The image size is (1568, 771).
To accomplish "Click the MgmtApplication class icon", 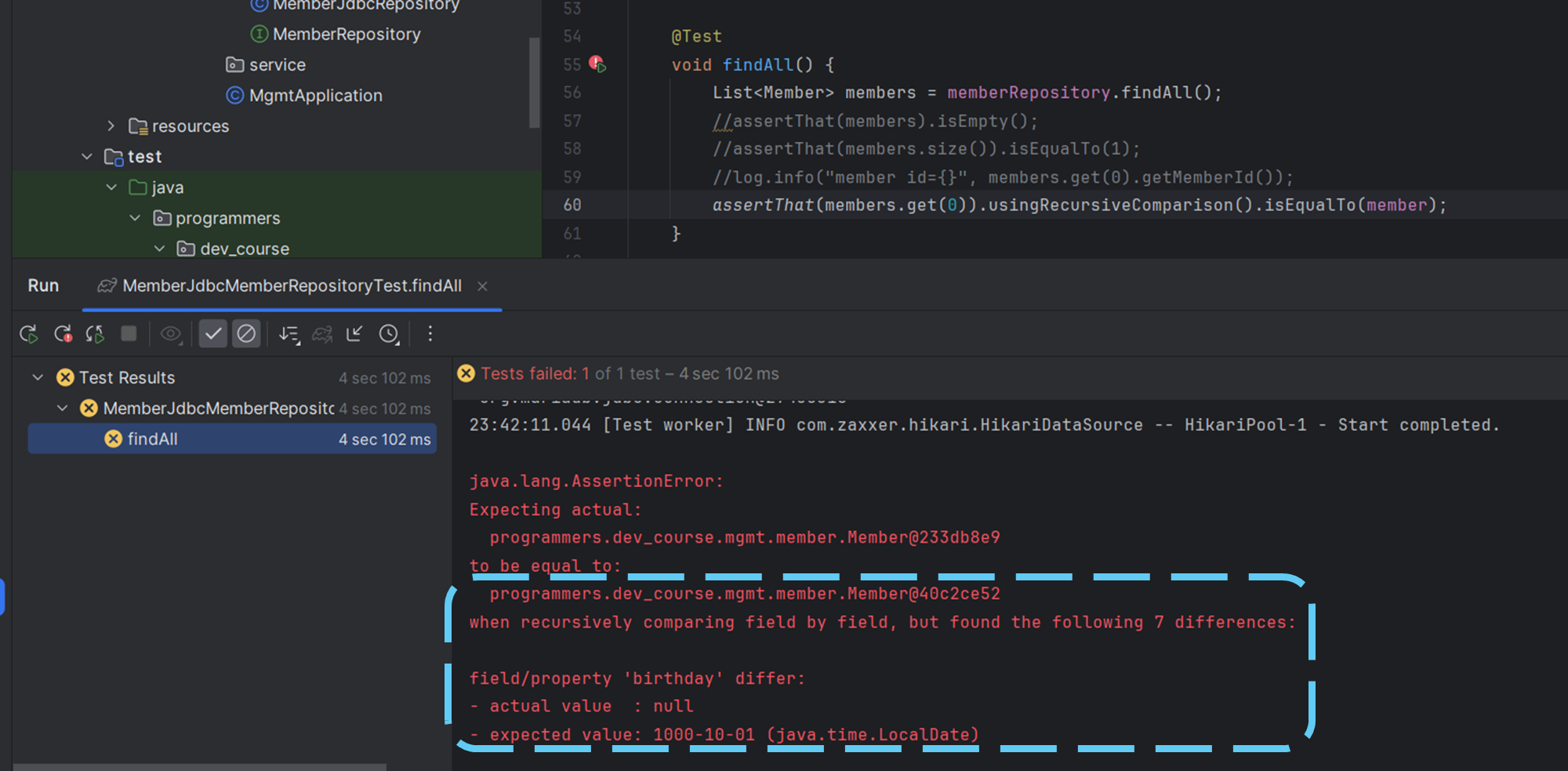I will coord(234,95).
